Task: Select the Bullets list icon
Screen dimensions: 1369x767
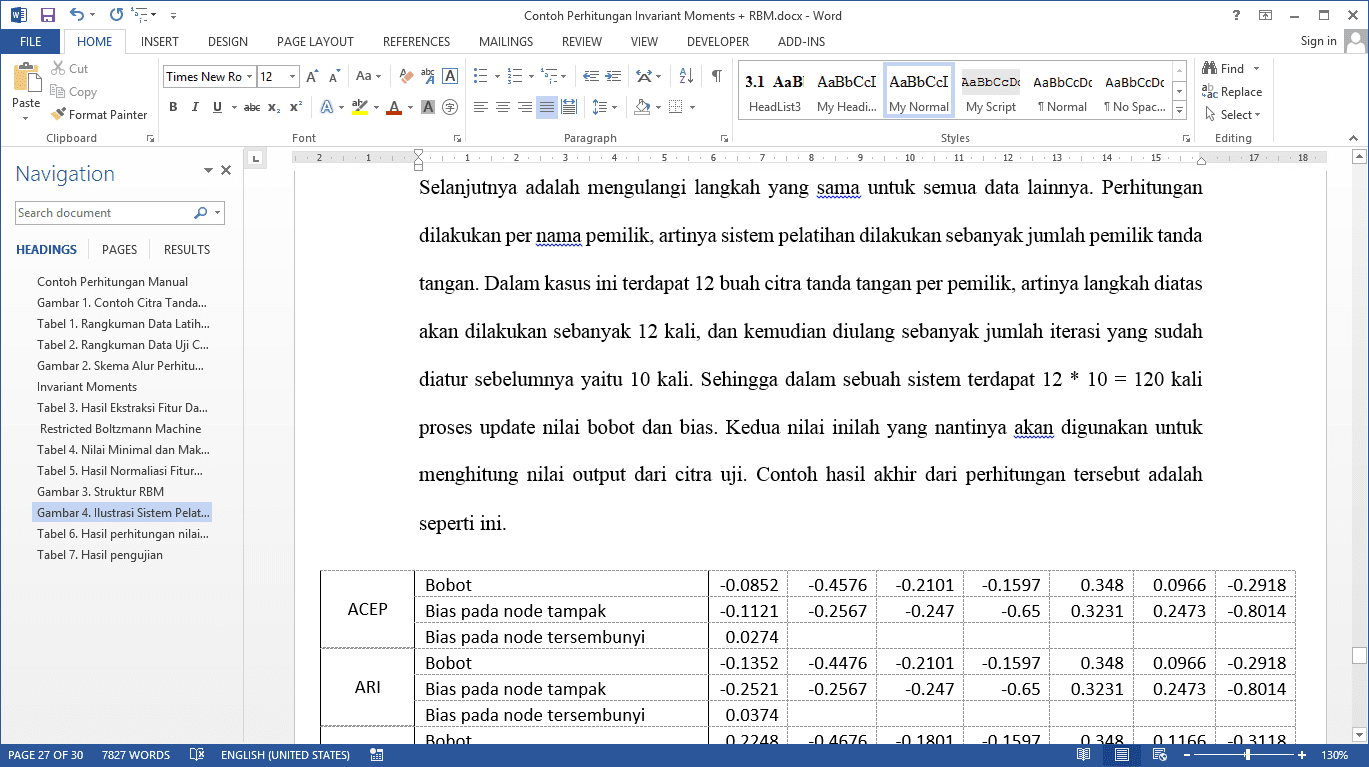Action: 481,76
